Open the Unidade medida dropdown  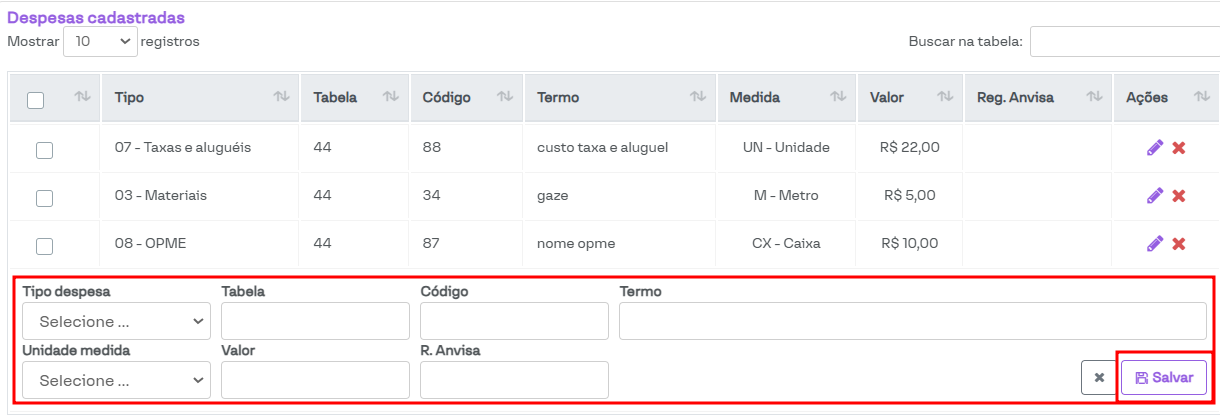(x=116, y=380)
